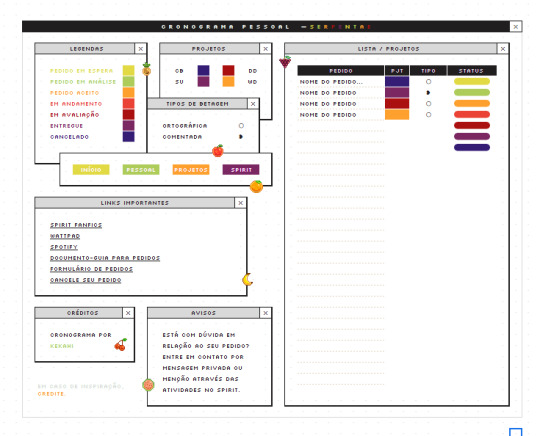Open the Formulário de pedidos link
This screenshot has height=436, width=540.
pyautogui.click(x=91, y=269)
